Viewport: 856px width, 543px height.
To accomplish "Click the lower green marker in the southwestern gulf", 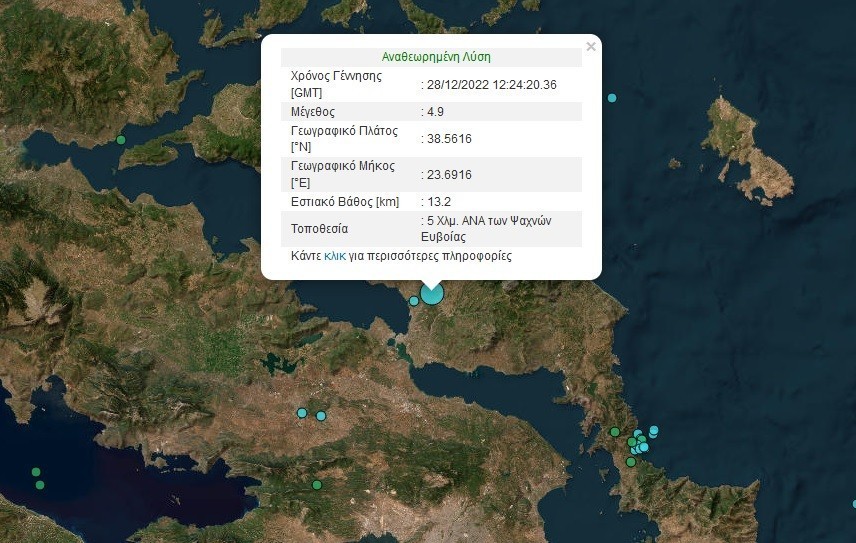I will pyautogui.click(x=40, y=485).
